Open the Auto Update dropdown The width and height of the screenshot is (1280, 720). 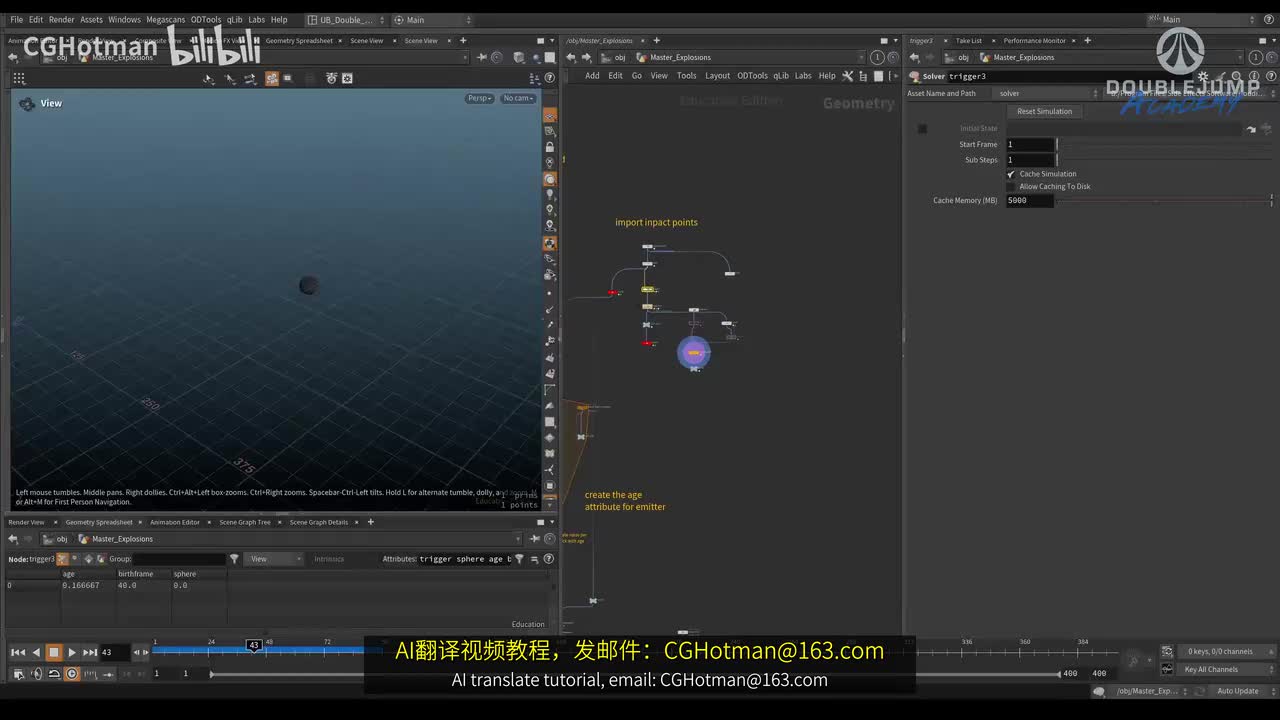1242,691
